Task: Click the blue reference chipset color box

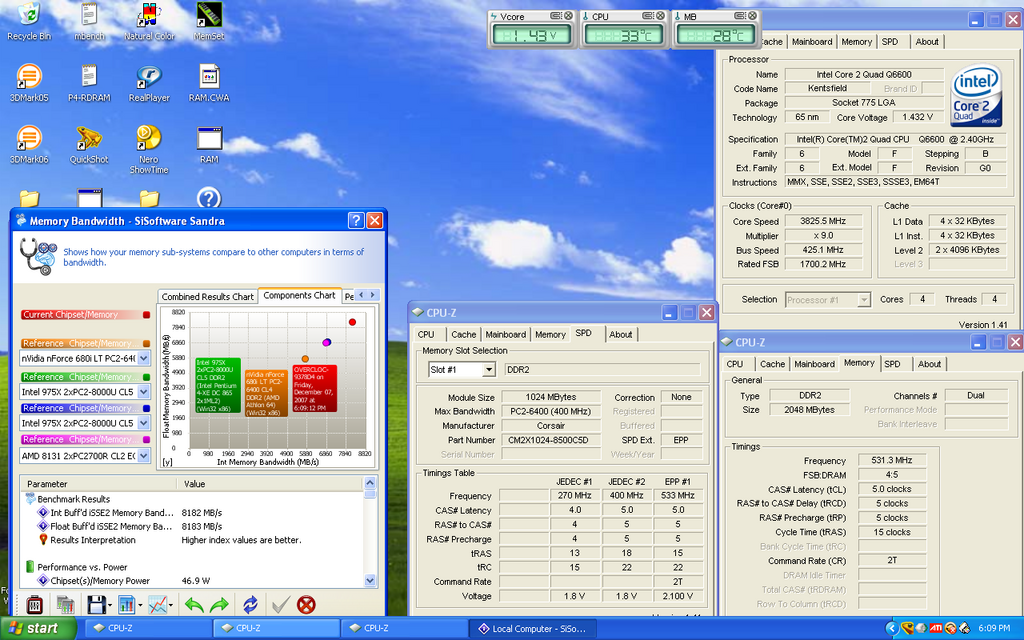Action: [x=146, y=408]
